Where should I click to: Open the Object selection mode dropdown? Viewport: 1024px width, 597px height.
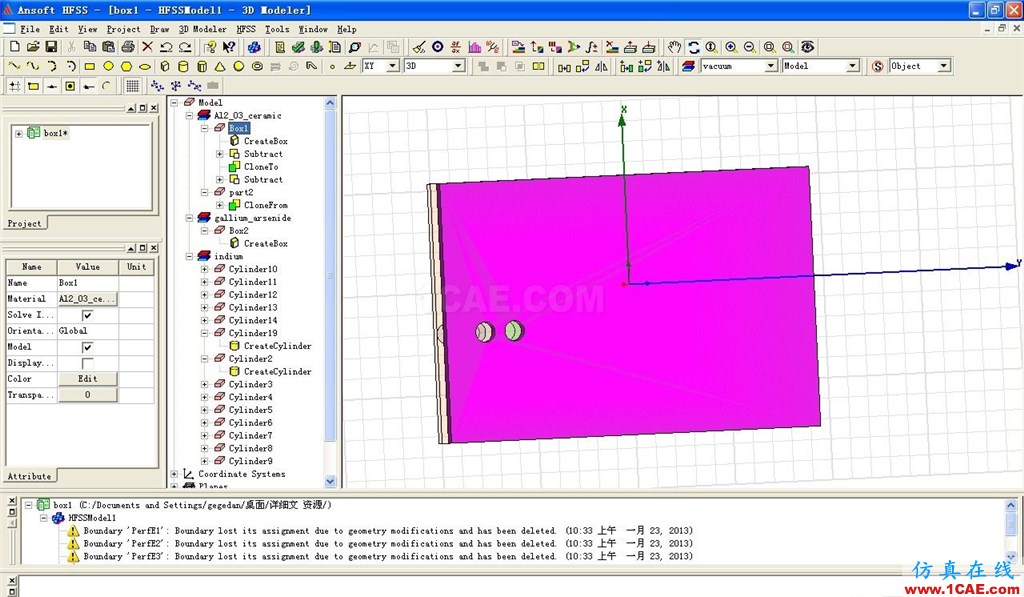pos(943,66)
